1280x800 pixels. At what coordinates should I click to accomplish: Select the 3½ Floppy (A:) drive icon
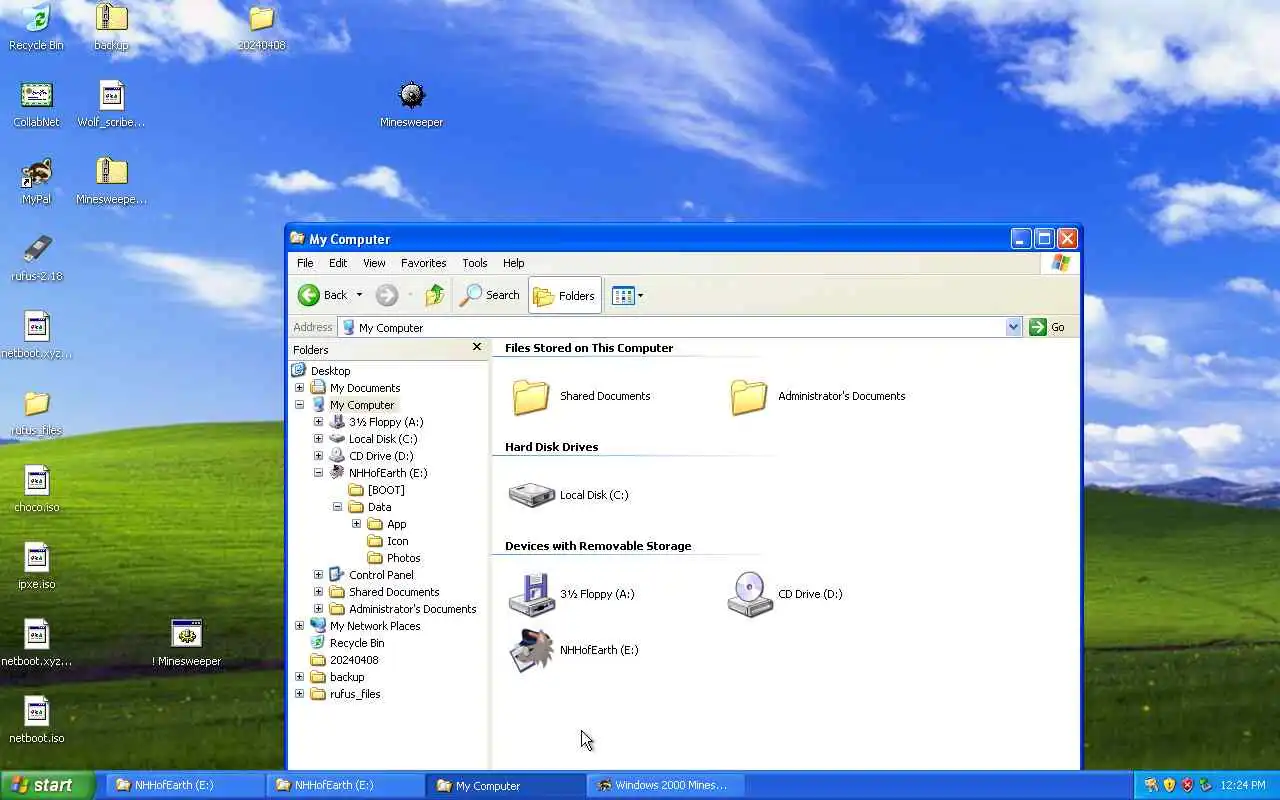click(x=531, y=594)
